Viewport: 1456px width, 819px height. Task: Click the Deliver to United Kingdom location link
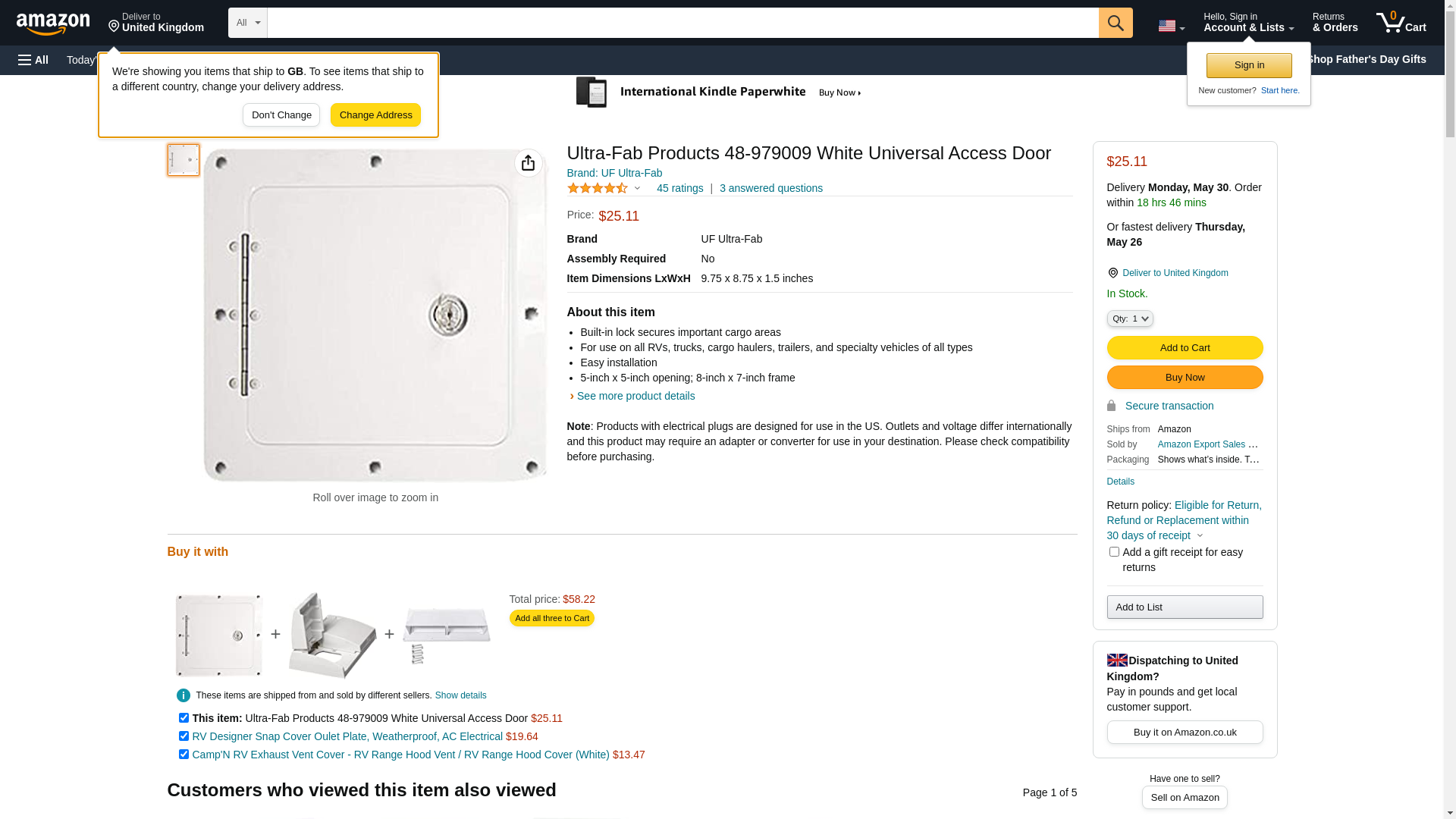tap(1175, 273)
